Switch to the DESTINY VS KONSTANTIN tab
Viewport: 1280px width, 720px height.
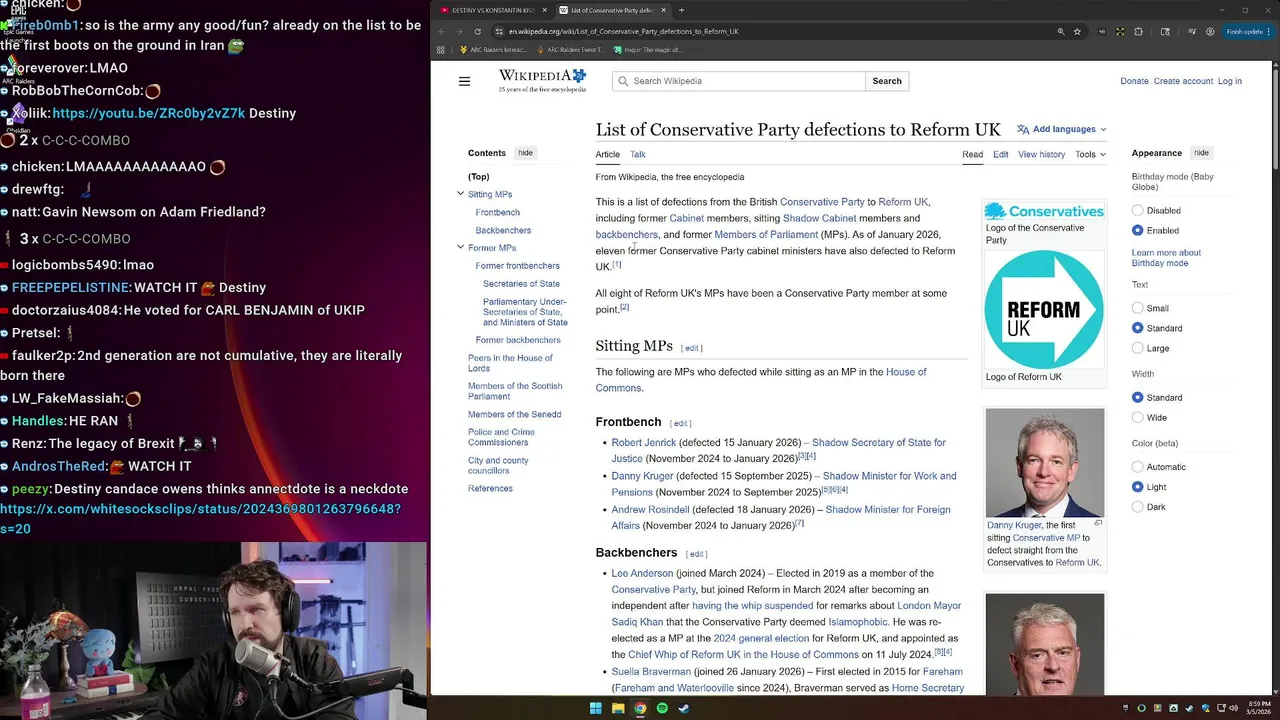tap(491, 10)
